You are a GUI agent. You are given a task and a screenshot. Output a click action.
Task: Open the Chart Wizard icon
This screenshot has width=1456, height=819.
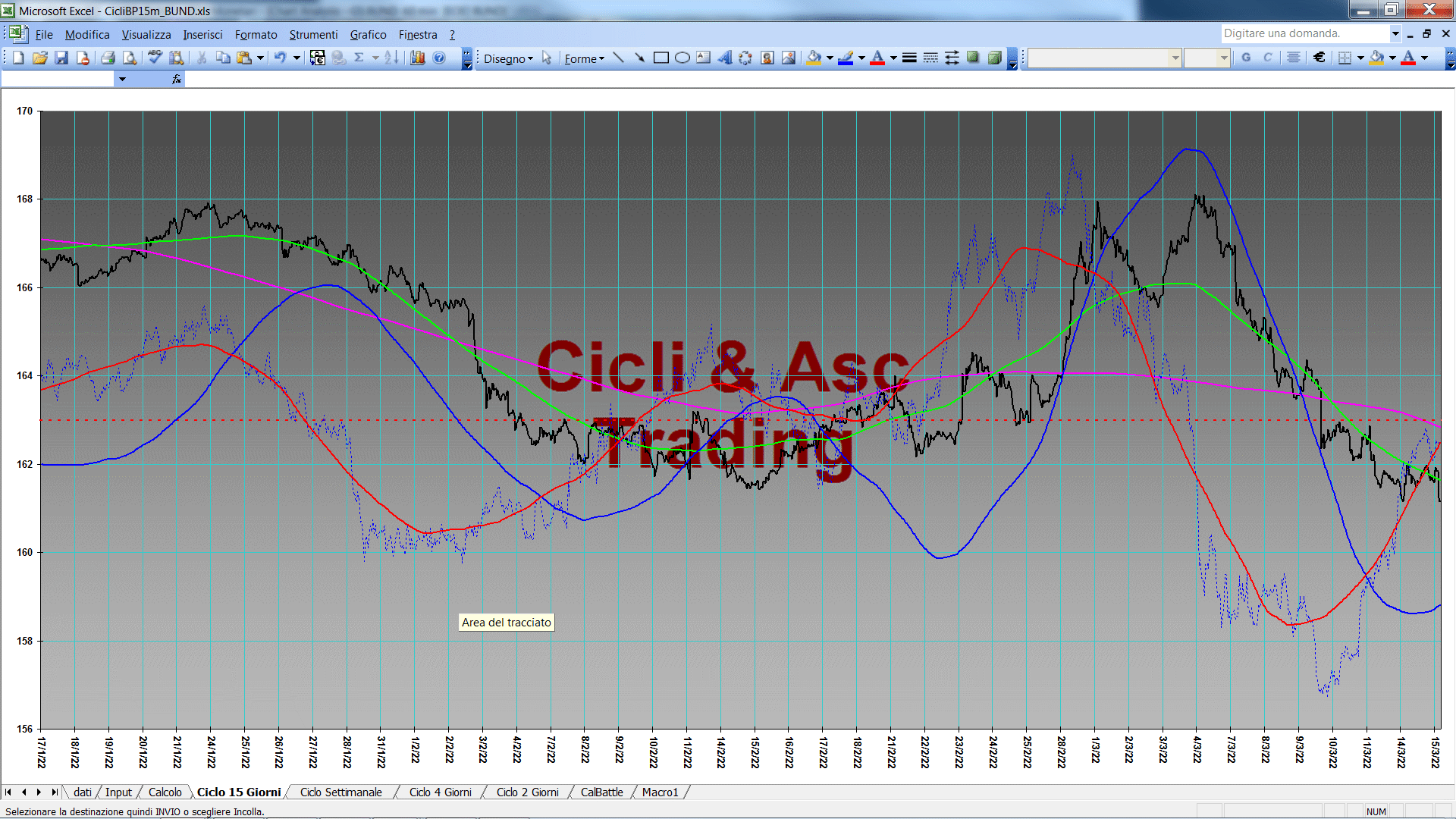pos(417,58)
